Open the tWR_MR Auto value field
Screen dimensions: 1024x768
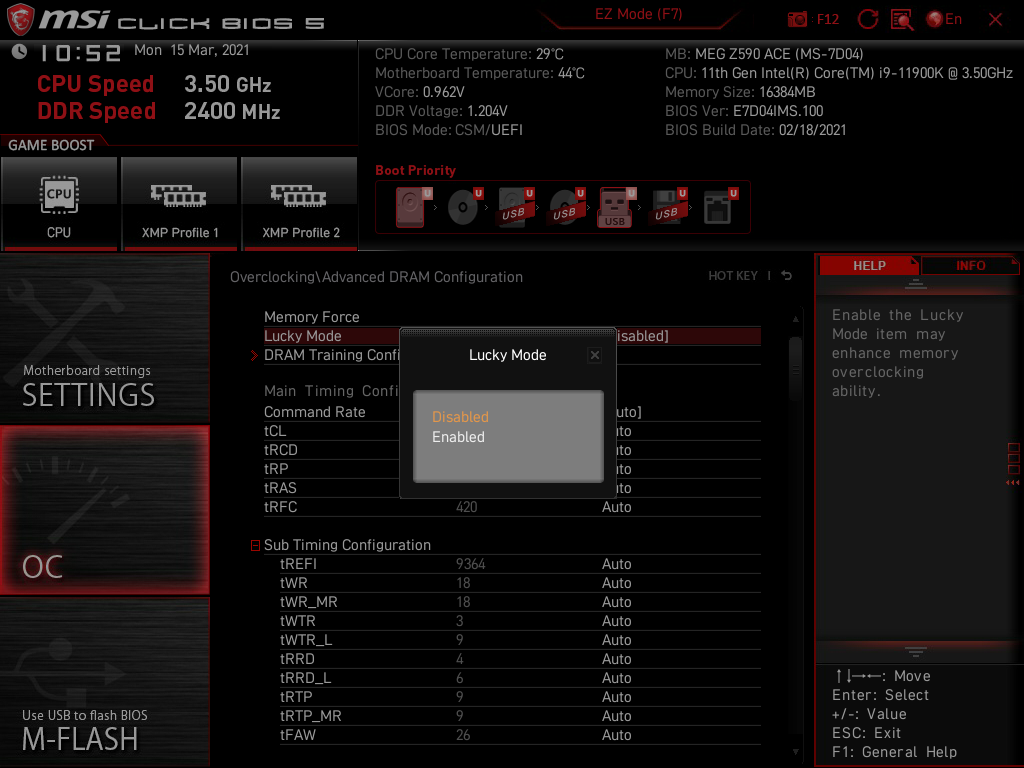tap(616, 601)
